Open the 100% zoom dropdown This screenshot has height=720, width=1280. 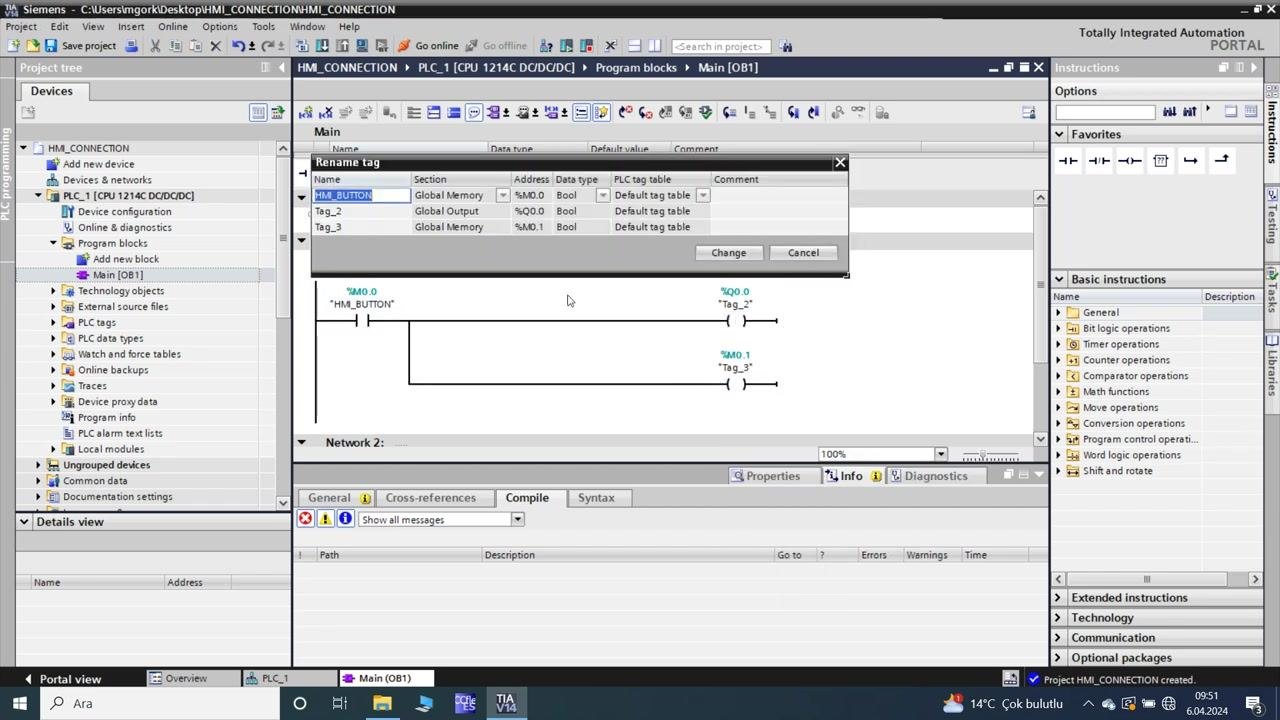941,454
